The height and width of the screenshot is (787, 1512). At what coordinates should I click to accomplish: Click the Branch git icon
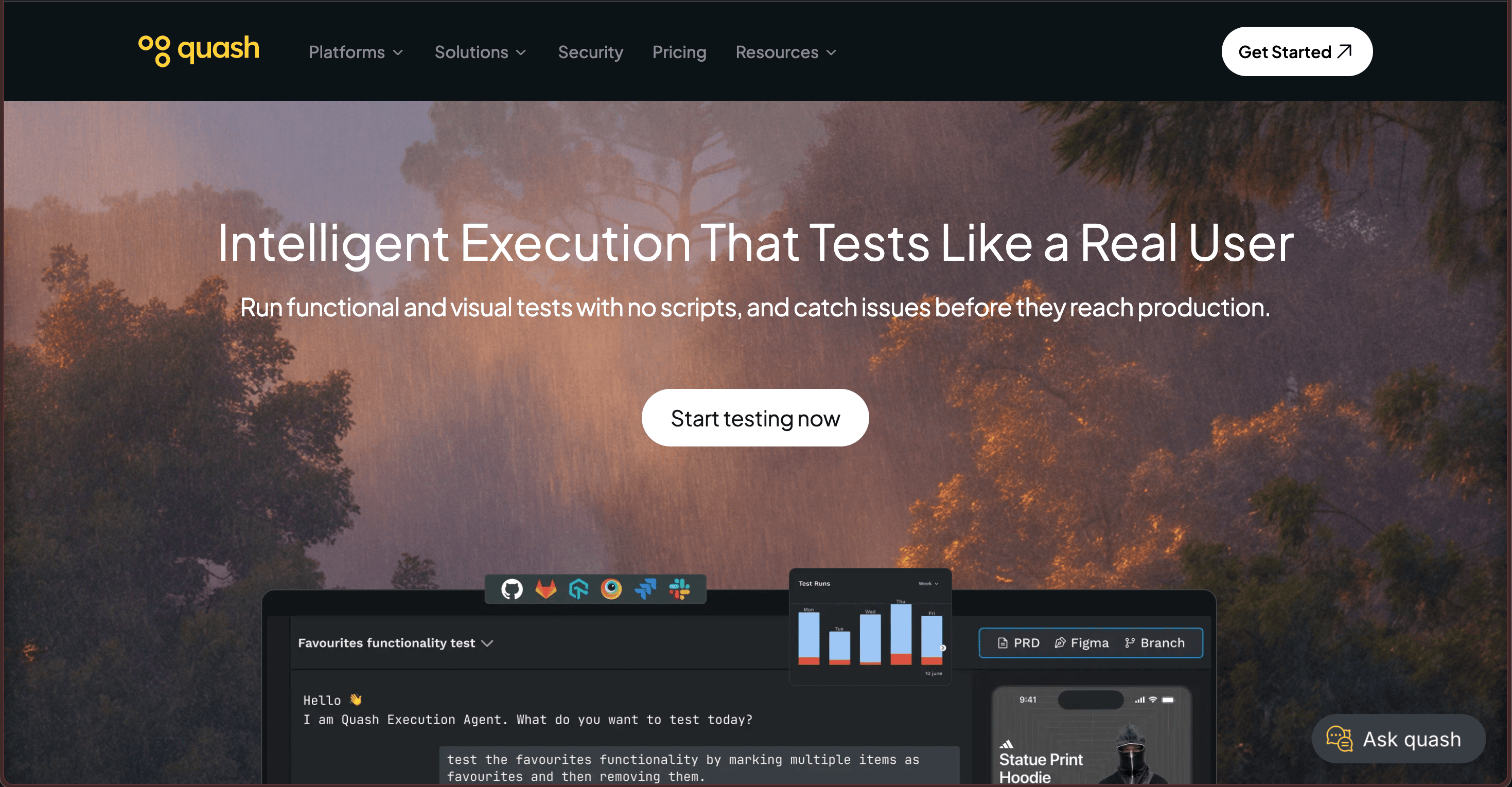click(1129, 642)
